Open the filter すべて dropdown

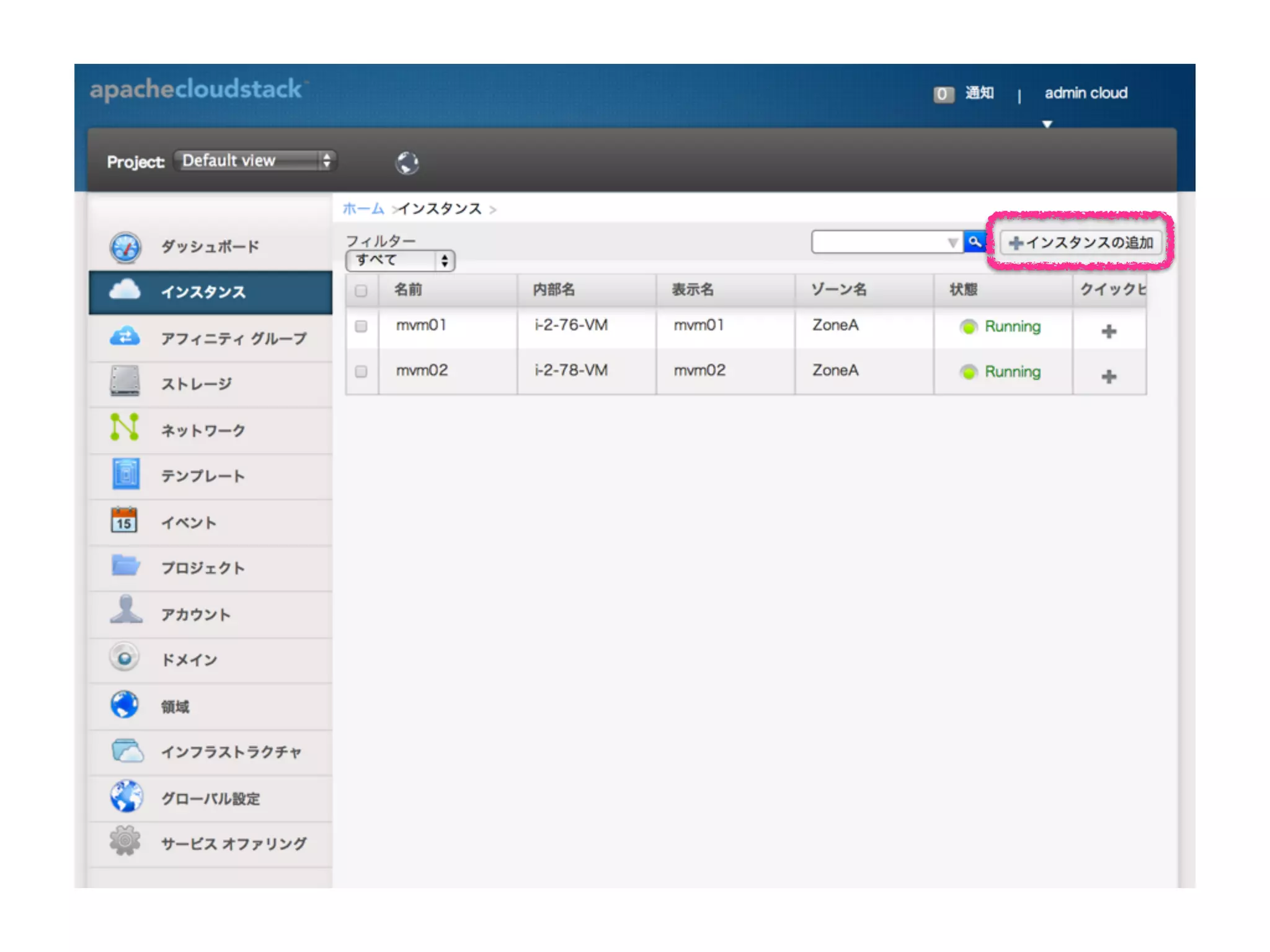click(x=400, y=260)
